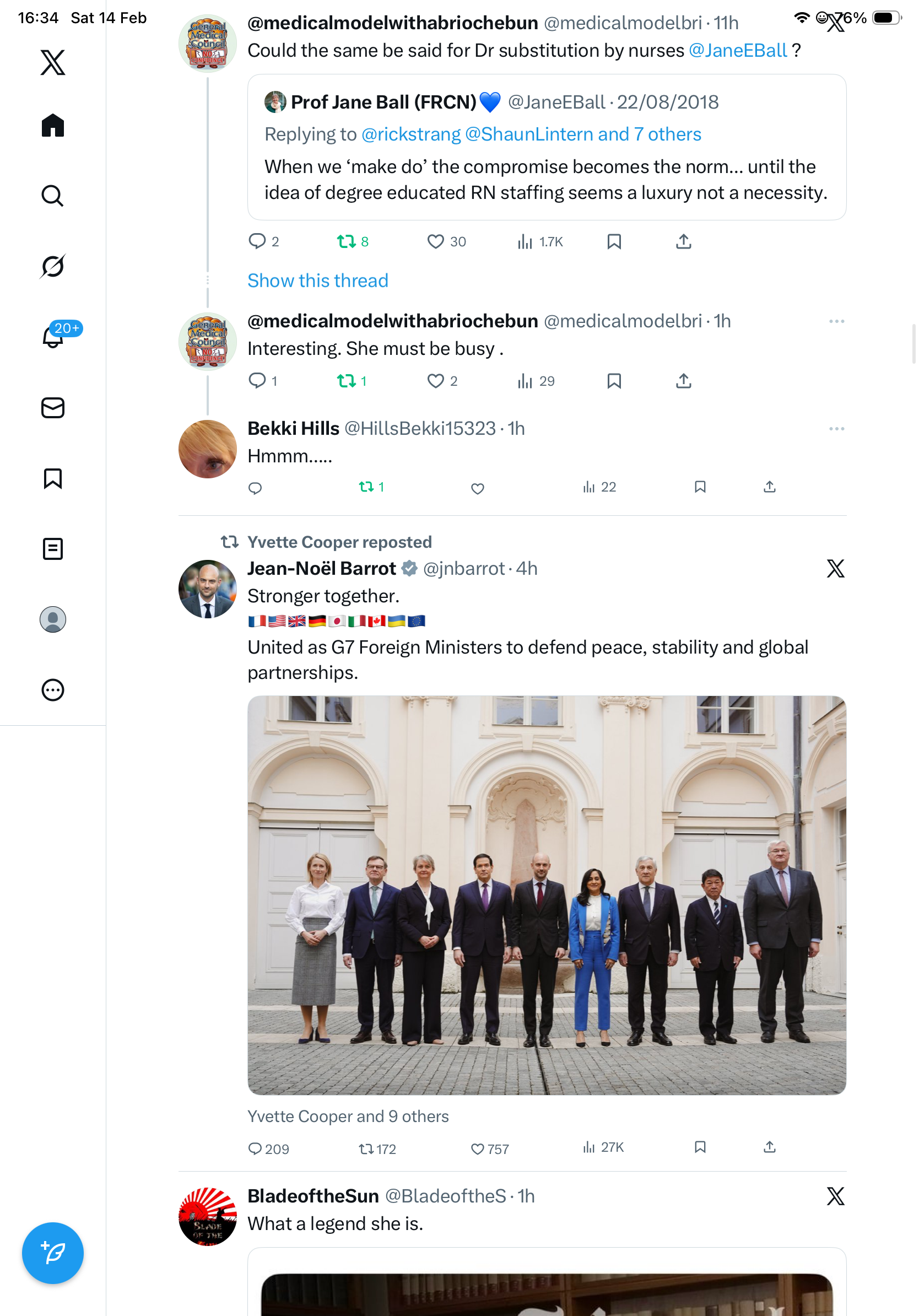Open Search in the sidebar

[x=53, y=196]
